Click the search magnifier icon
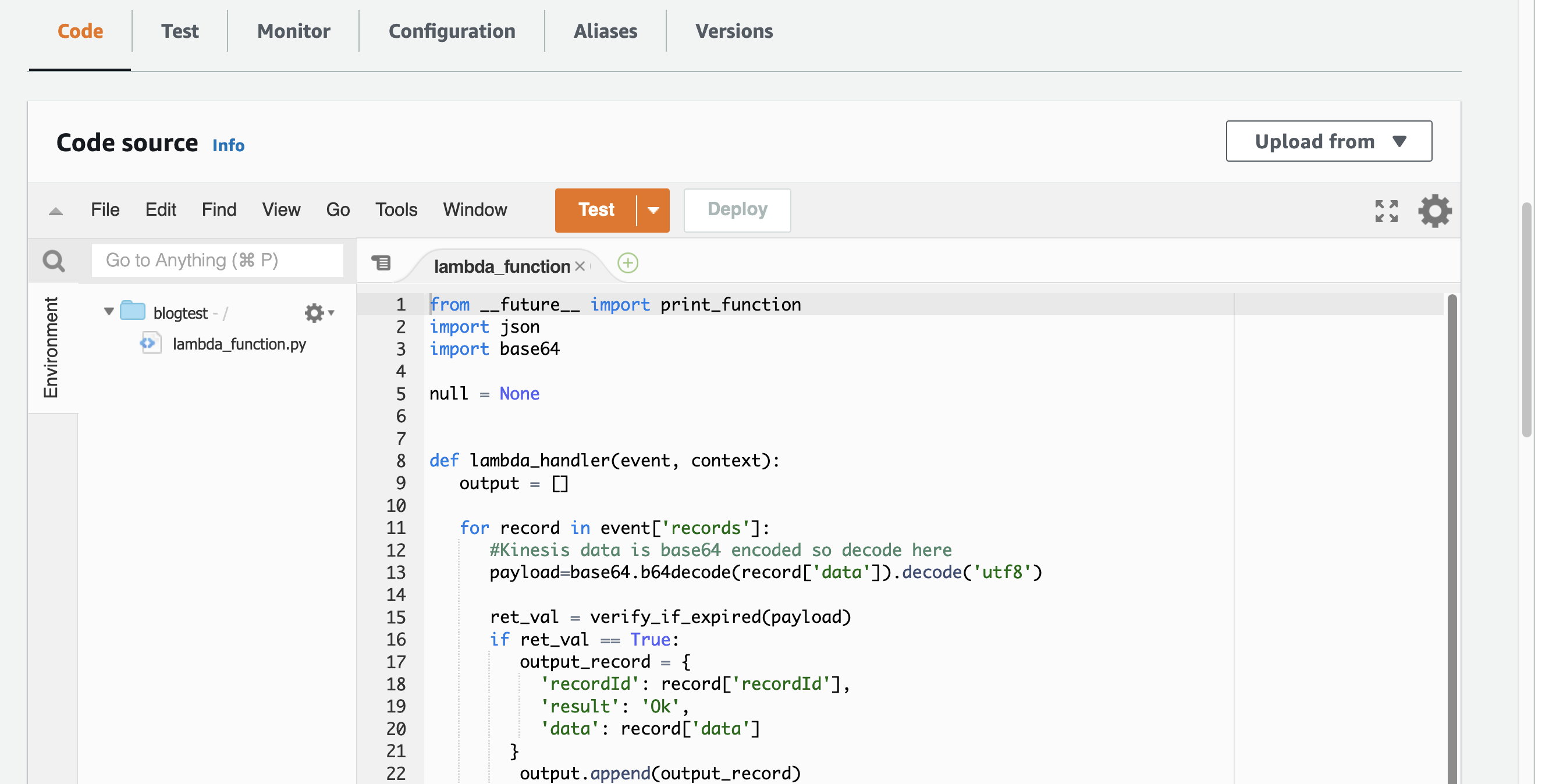 click(x=54, y=261)
